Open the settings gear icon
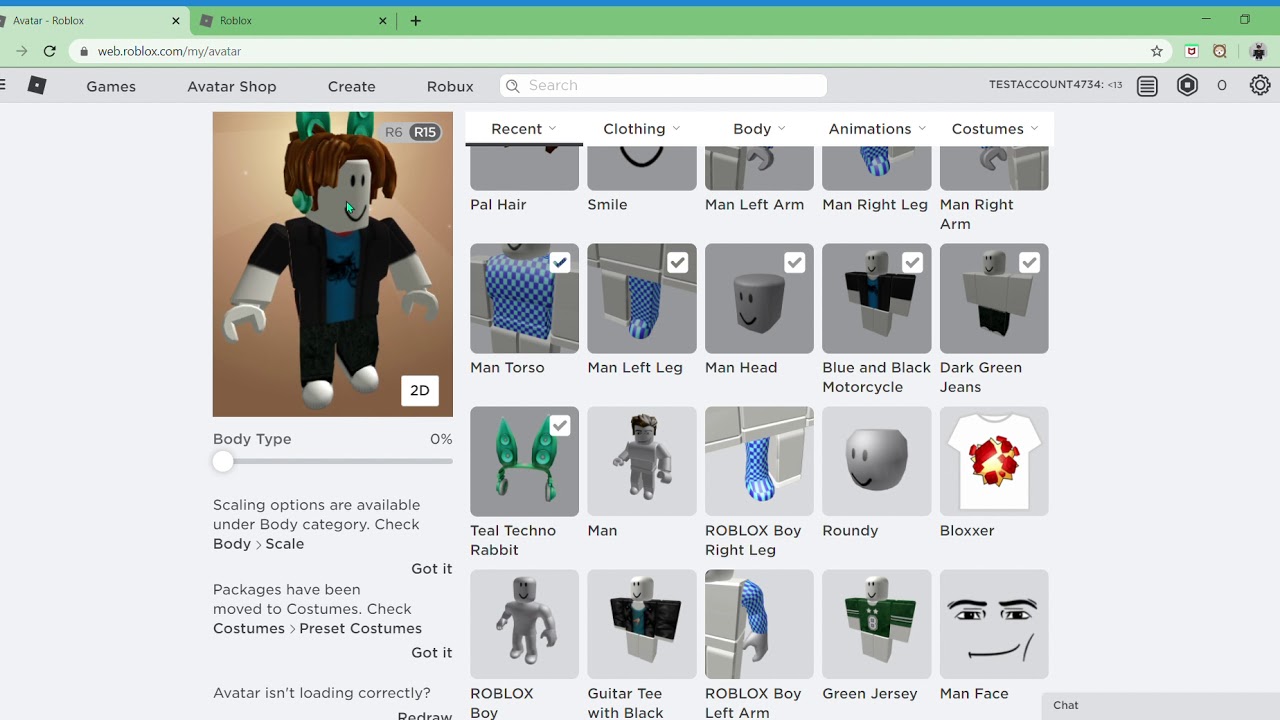Viewport: 1280px width, 720px height. tap(1260, 86)
